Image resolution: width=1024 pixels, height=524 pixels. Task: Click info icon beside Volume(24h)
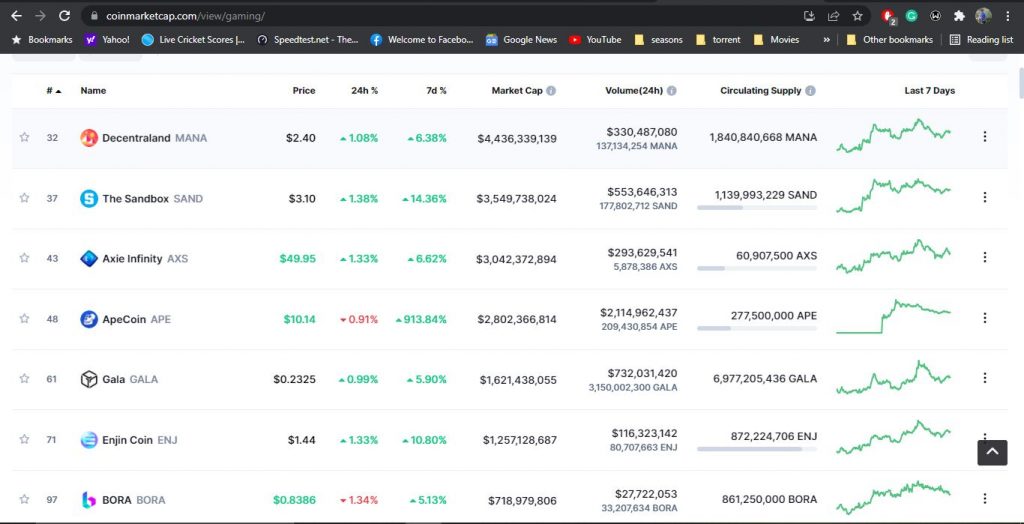point(671,91)
